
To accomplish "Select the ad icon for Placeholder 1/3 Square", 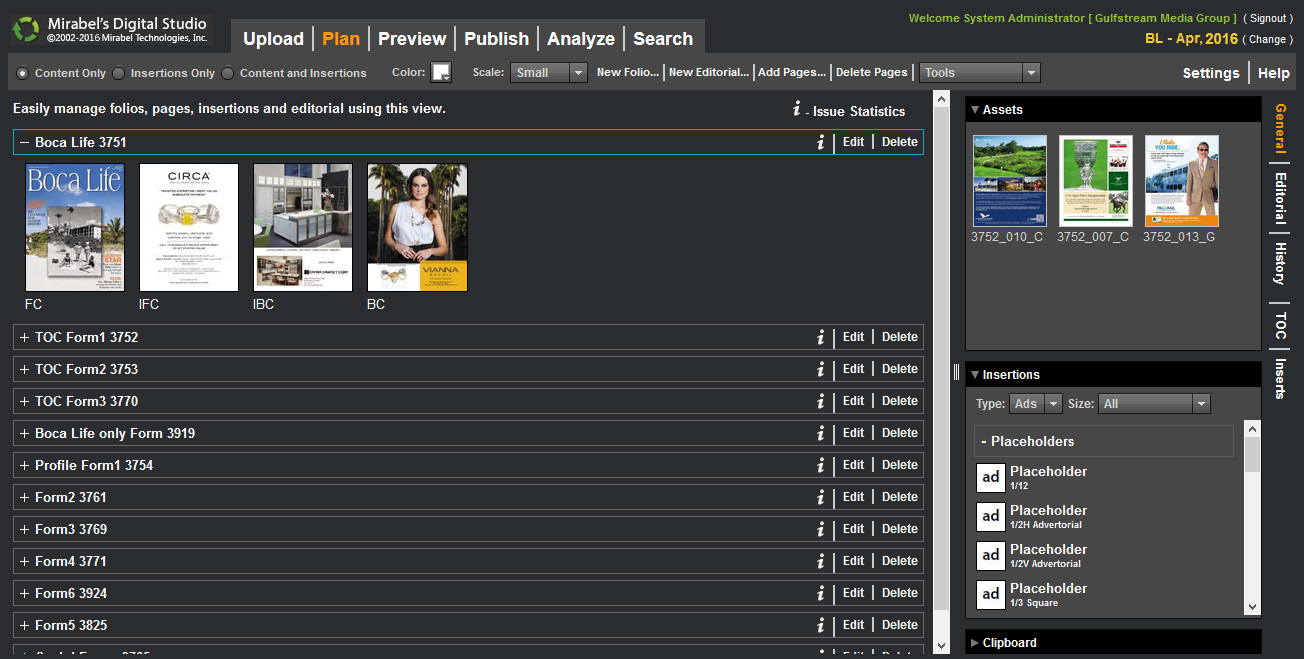I will click(x=990, y=594).
